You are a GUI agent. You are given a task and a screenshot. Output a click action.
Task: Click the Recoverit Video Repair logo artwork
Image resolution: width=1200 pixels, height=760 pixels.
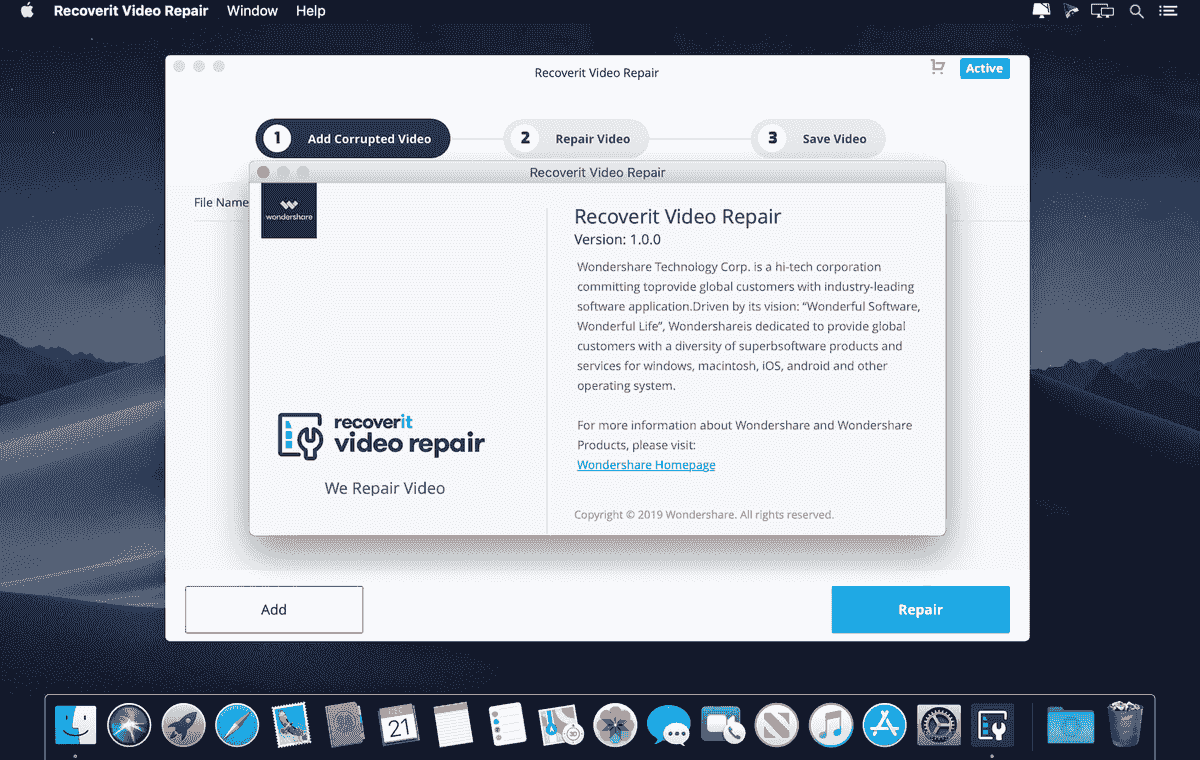click(381, 434)
